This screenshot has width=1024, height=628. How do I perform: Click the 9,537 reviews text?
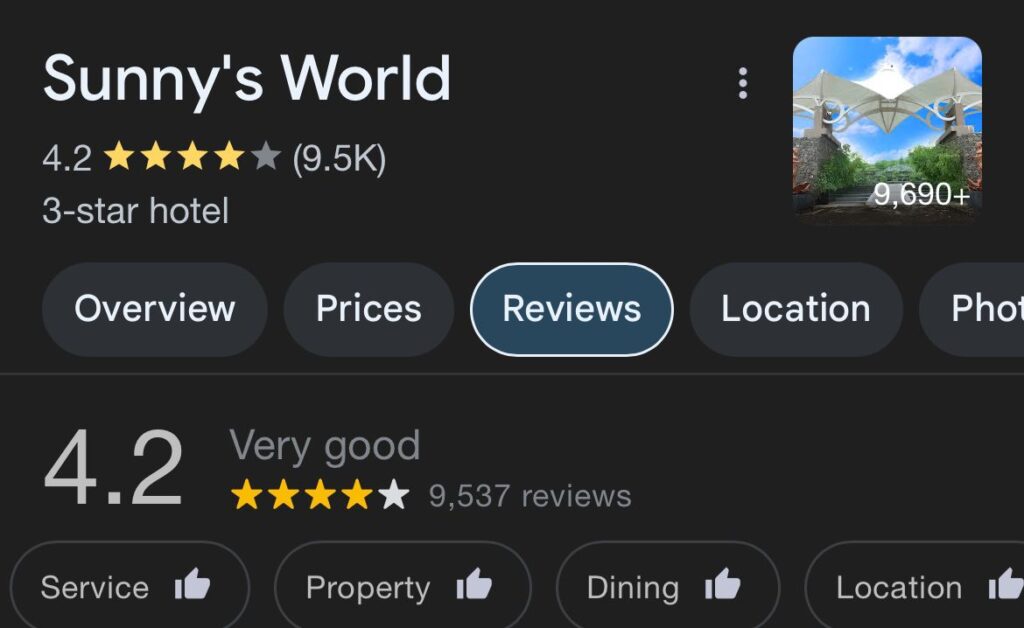click(x=530, y=495)
